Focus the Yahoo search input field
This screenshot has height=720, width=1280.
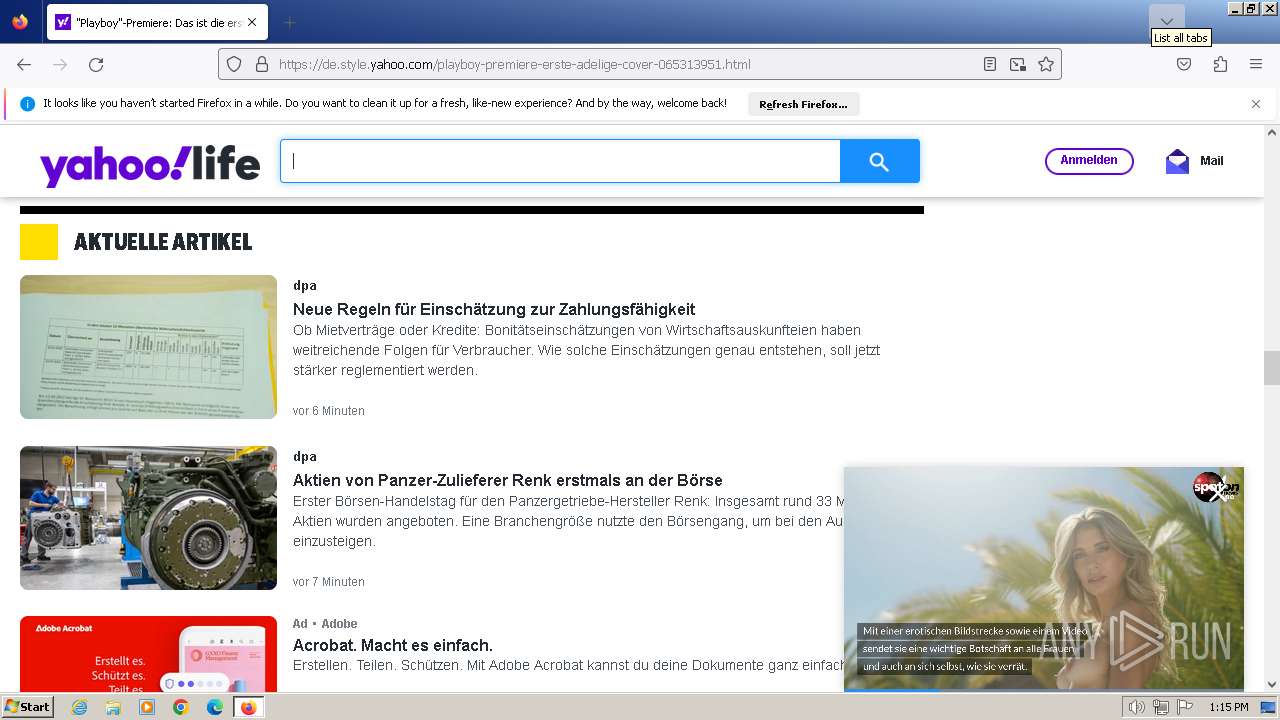point(560,161)
